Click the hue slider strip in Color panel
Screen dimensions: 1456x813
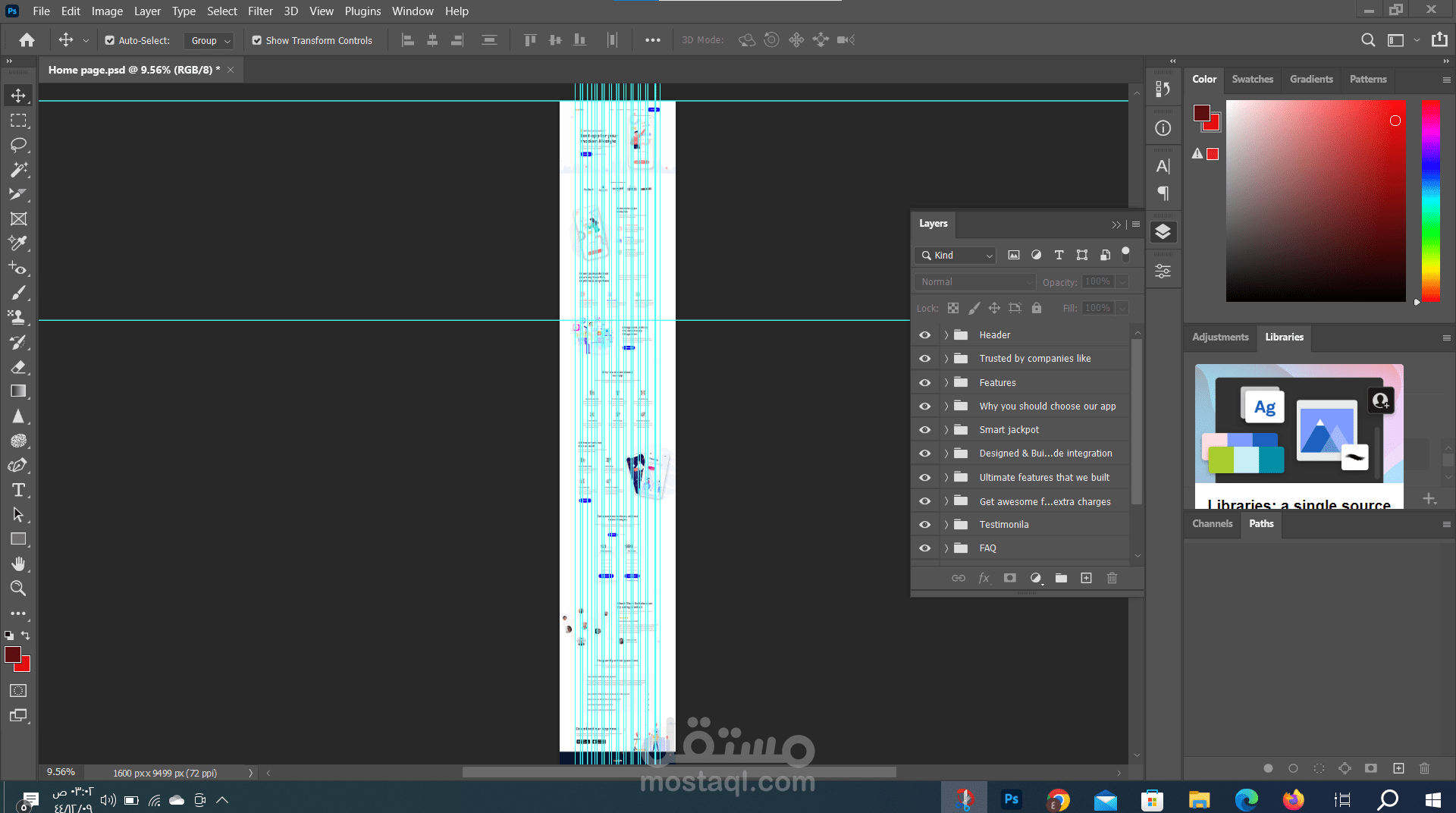[x=1431, y=201]
